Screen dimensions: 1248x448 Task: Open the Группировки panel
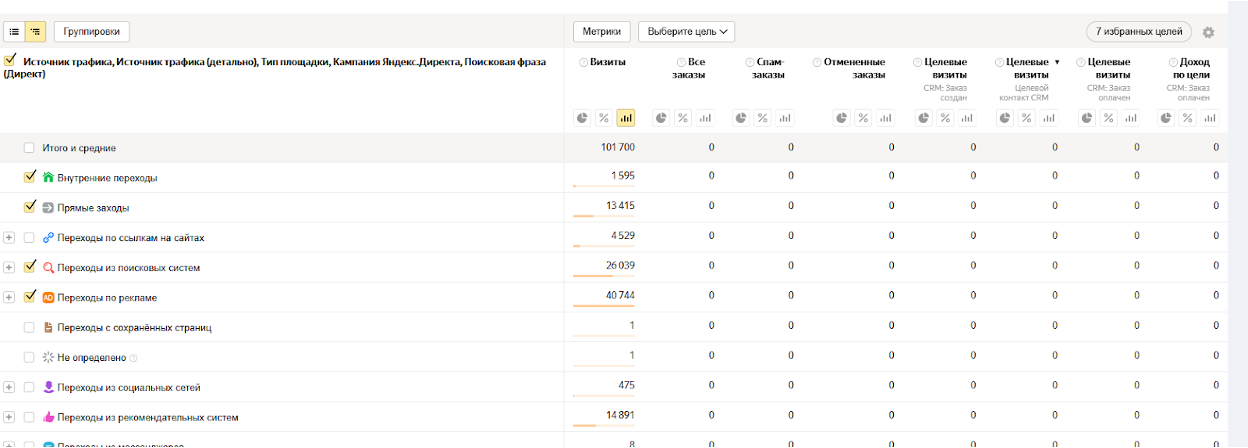pos(91,32)
